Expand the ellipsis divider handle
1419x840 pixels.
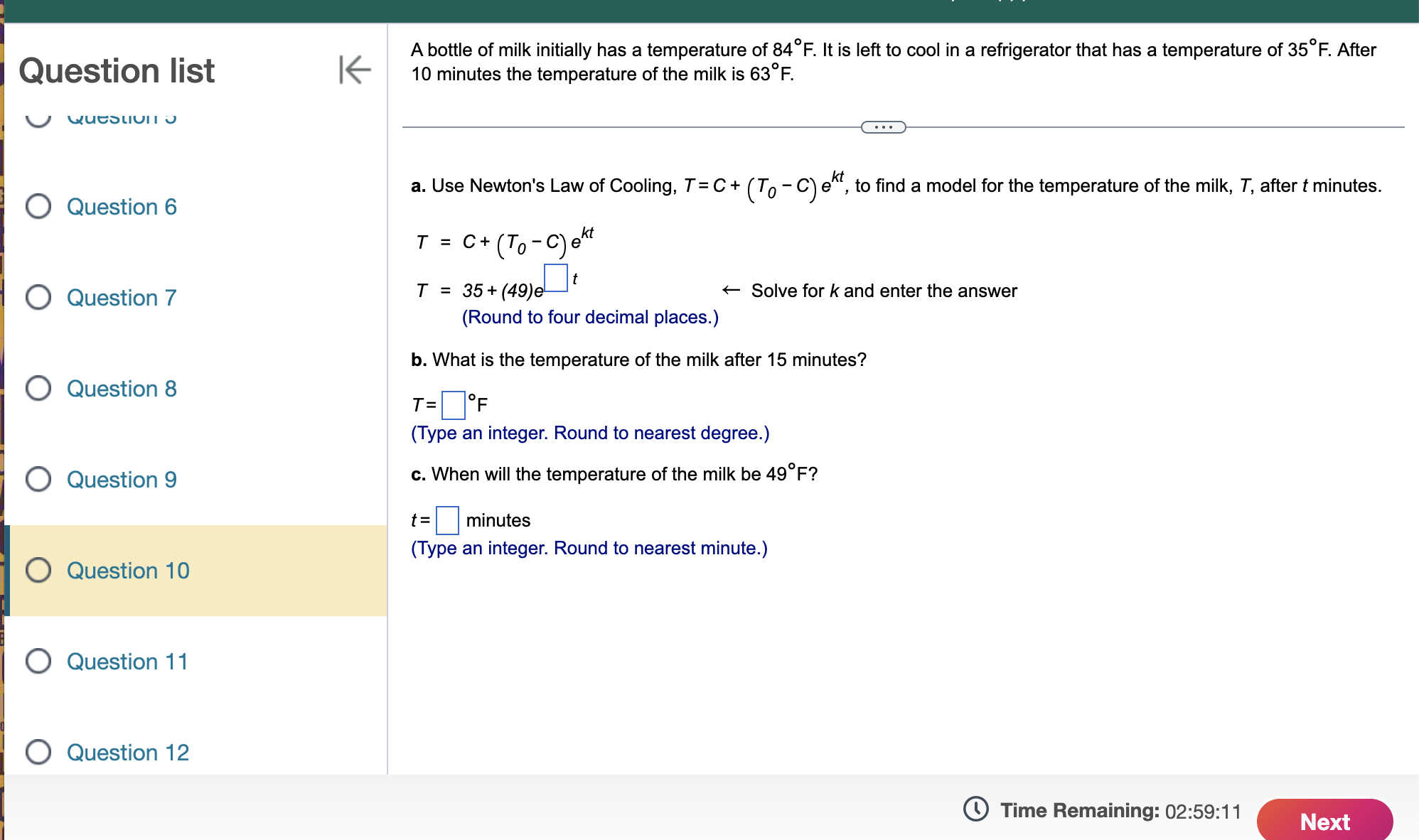(883, 127)
